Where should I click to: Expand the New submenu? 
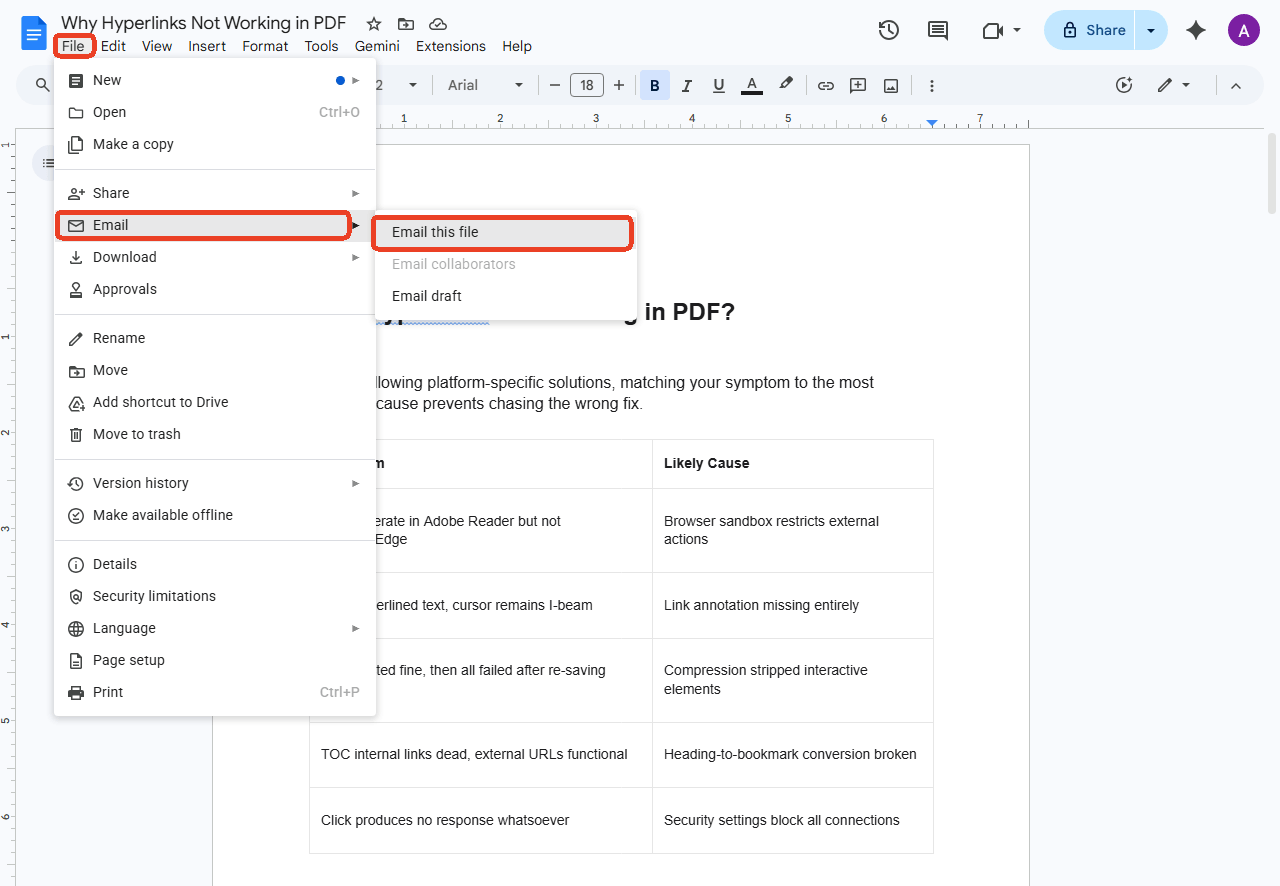pos(215,80)
